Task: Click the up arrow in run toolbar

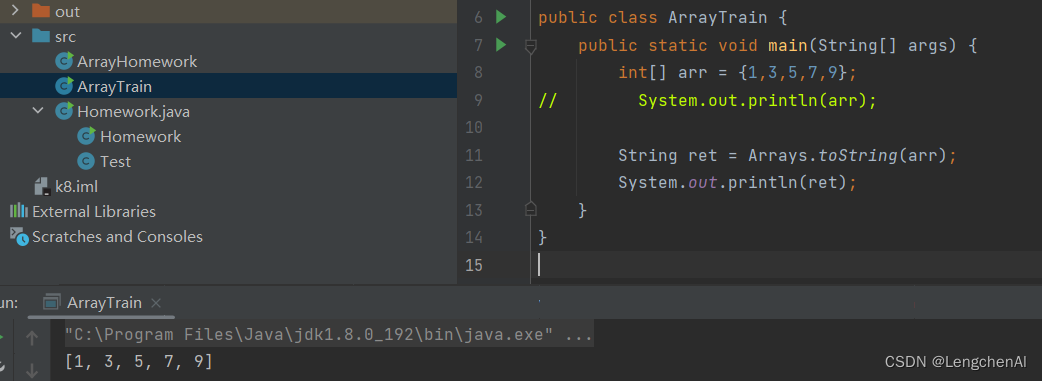Action: 31,338
